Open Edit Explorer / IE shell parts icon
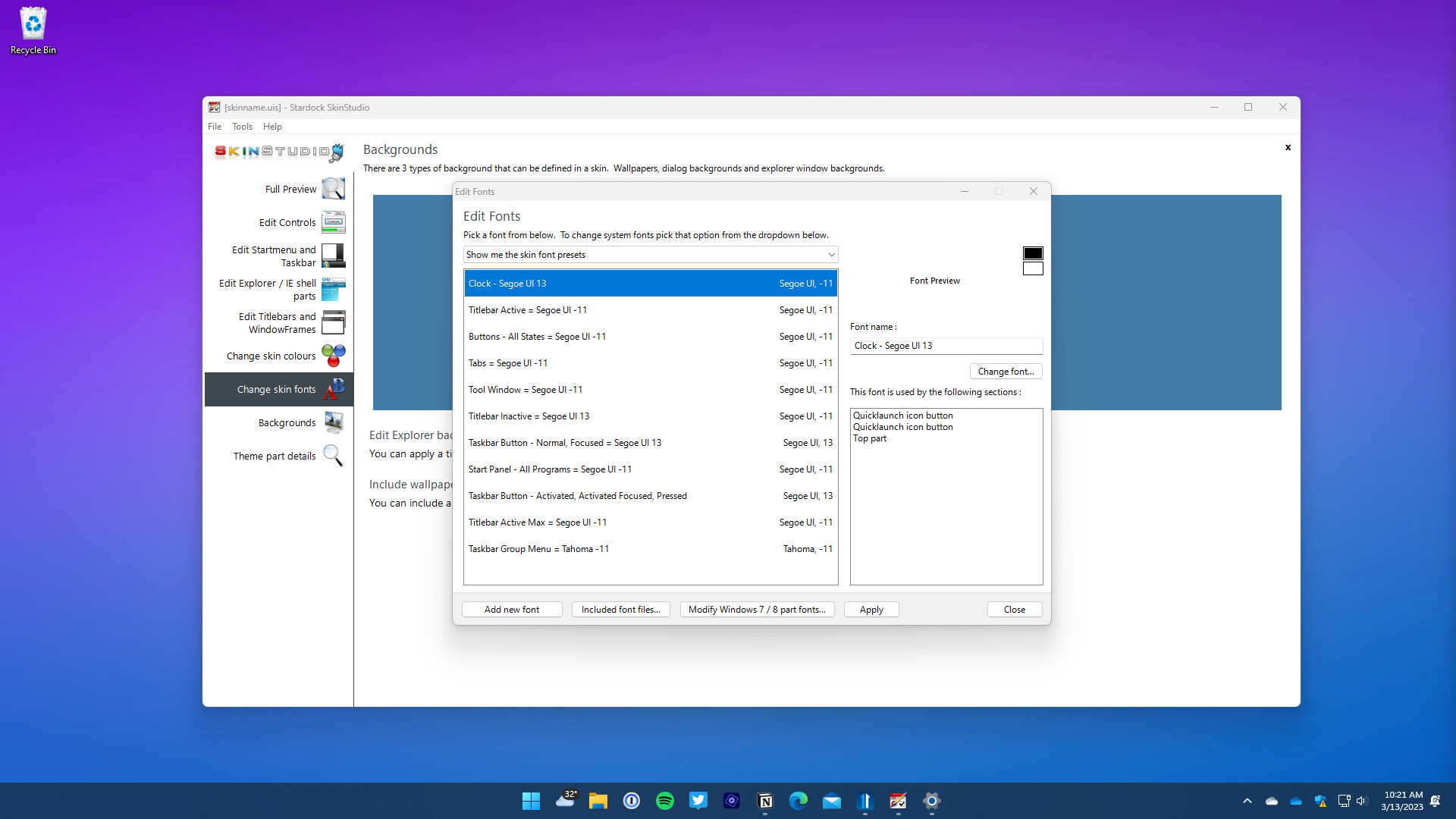 333,289
